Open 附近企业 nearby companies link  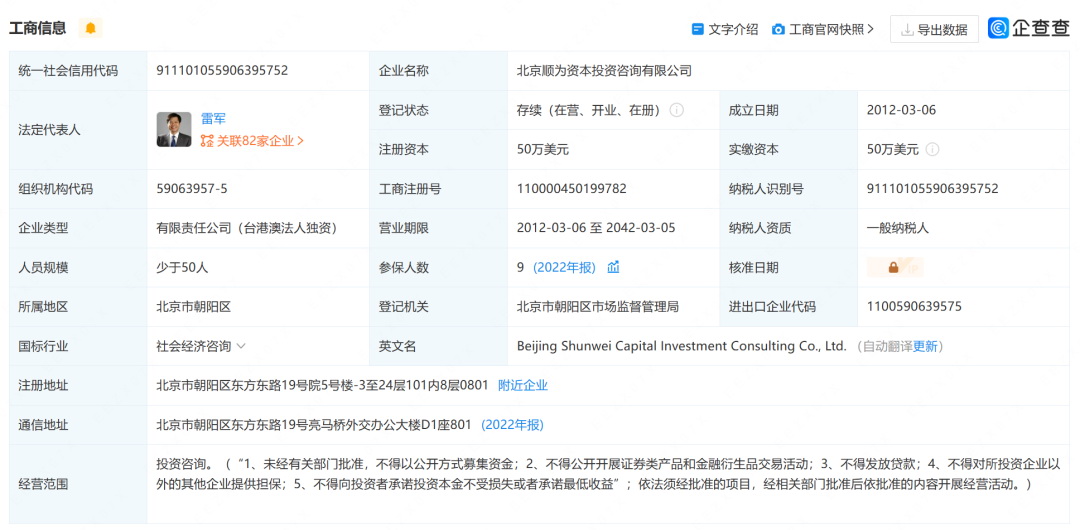(522, 385)
